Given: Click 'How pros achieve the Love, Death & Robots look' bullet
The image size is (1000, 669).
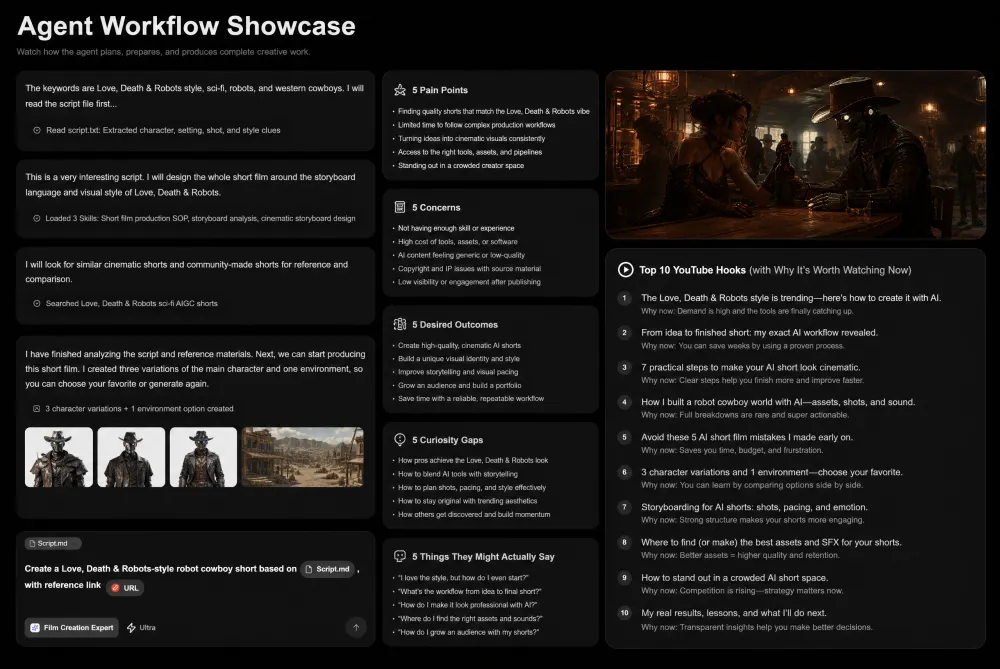Looking at the screenshot, I should tap(473, 460).
